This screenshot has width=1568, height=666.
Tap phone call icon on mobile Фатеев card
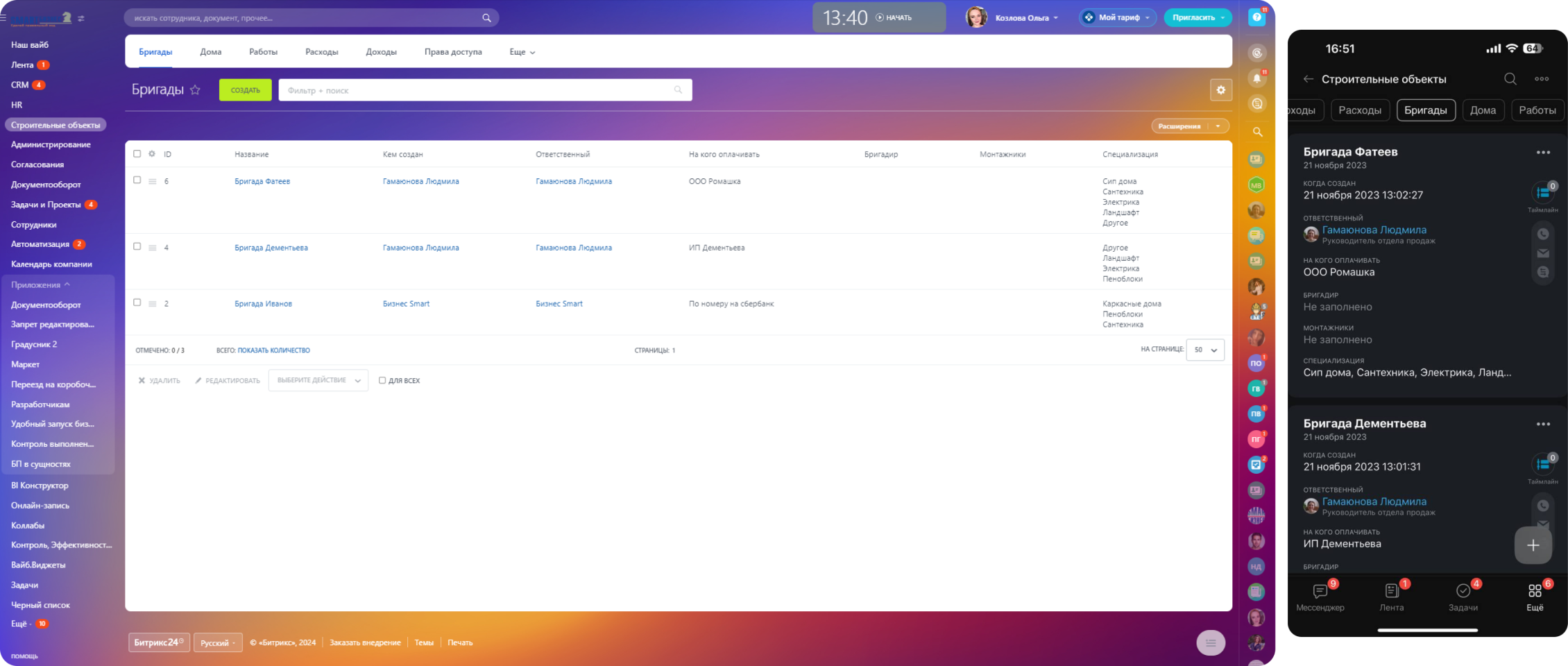click(1543, 234)
